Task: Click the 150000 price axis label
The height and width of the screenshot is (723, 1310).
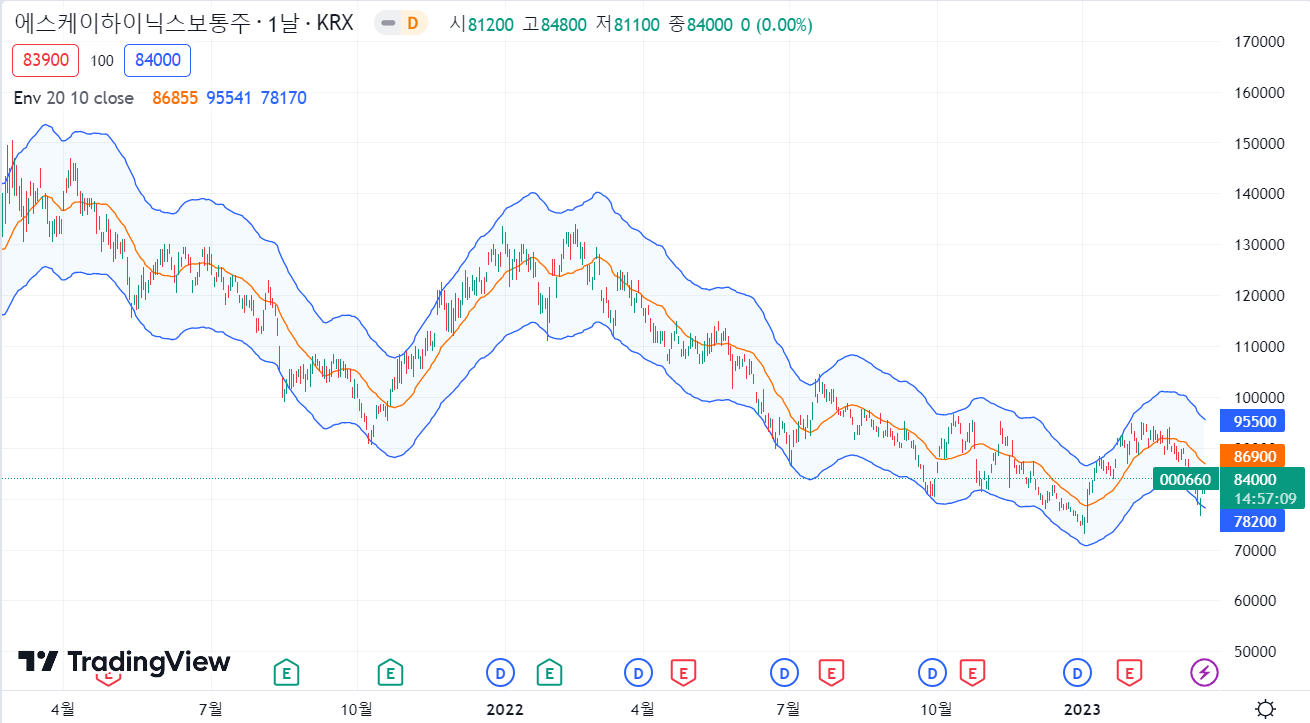Action: 1258,144
